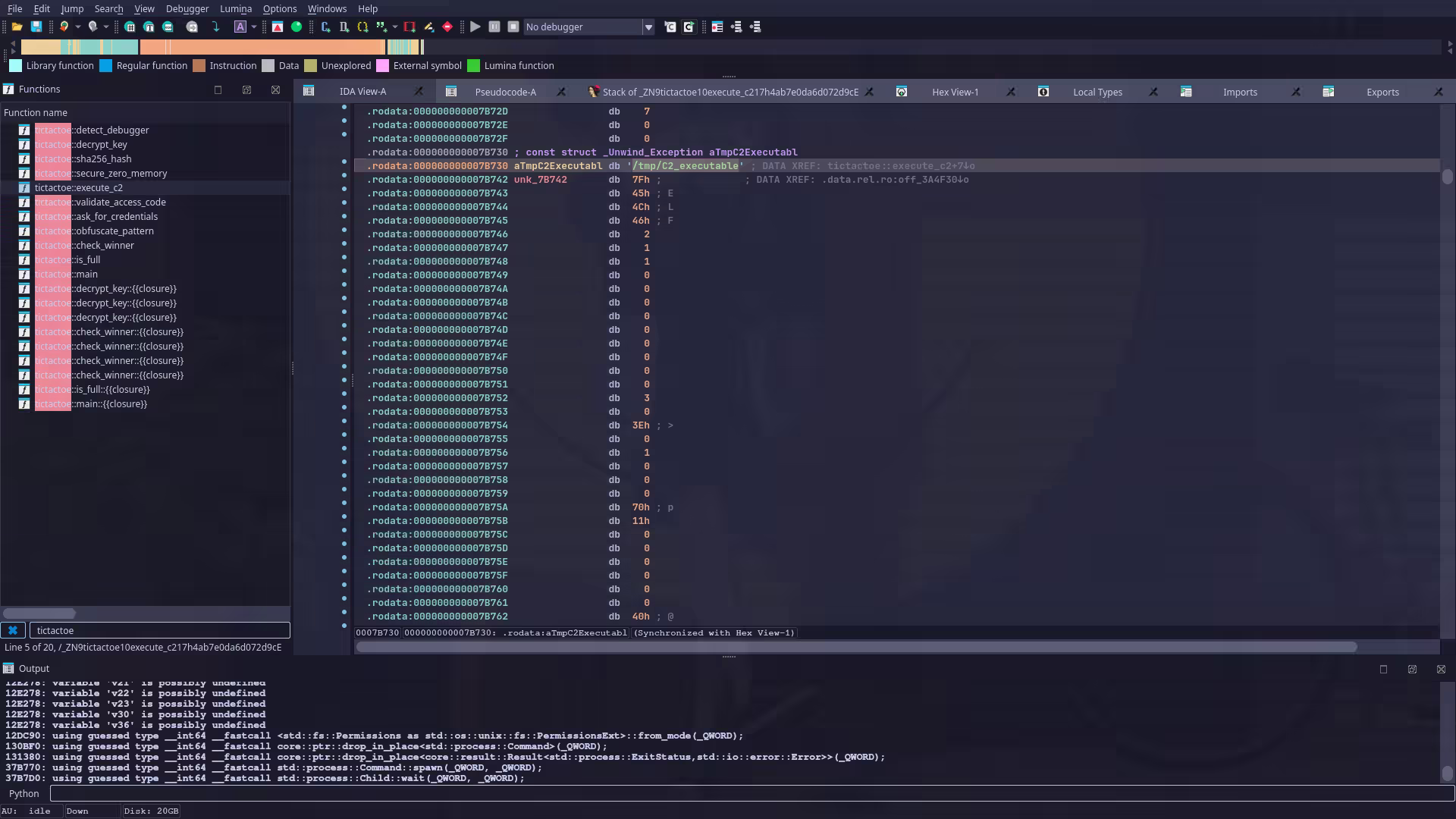This screenshot has height=819, width=1456.
Task: Click the red stop-sign breakpoint icon
Action: pyautogui.click(x=447, y=27)
